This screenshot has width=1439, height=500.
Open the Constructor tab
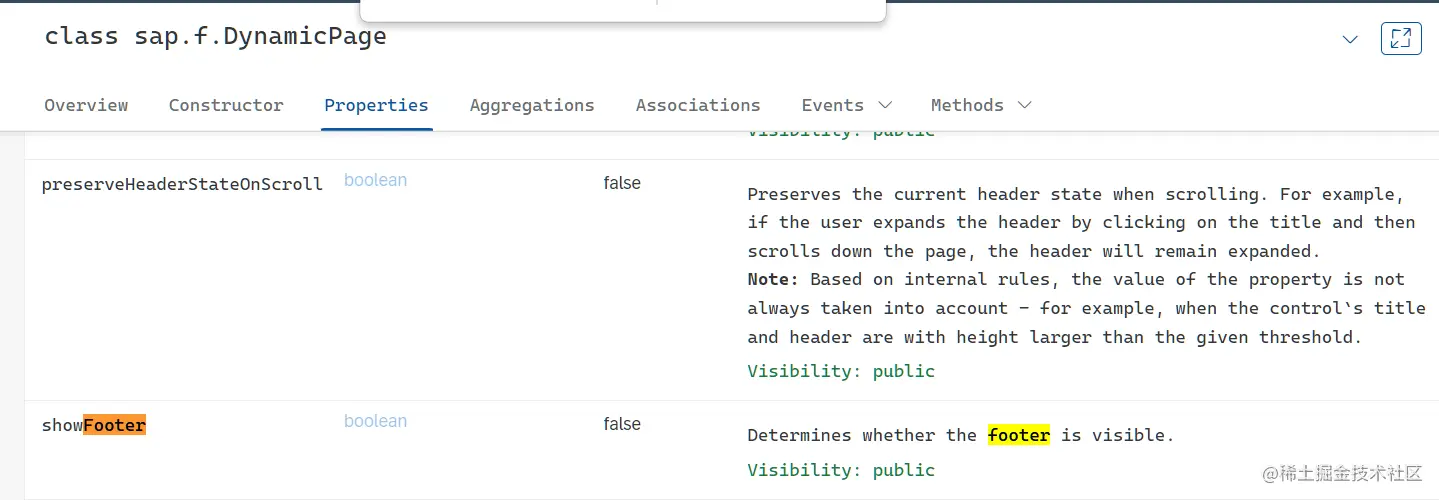226,105
